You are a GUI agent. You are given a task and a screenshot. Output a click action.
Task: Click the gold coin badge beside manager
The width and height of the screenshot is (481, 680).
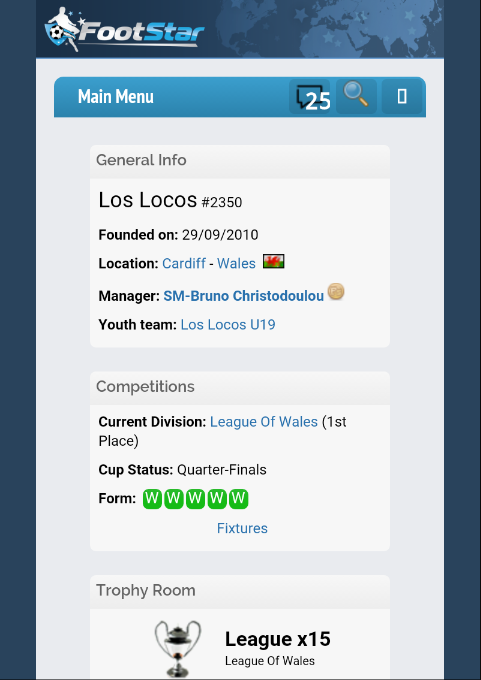coord(336,291)
